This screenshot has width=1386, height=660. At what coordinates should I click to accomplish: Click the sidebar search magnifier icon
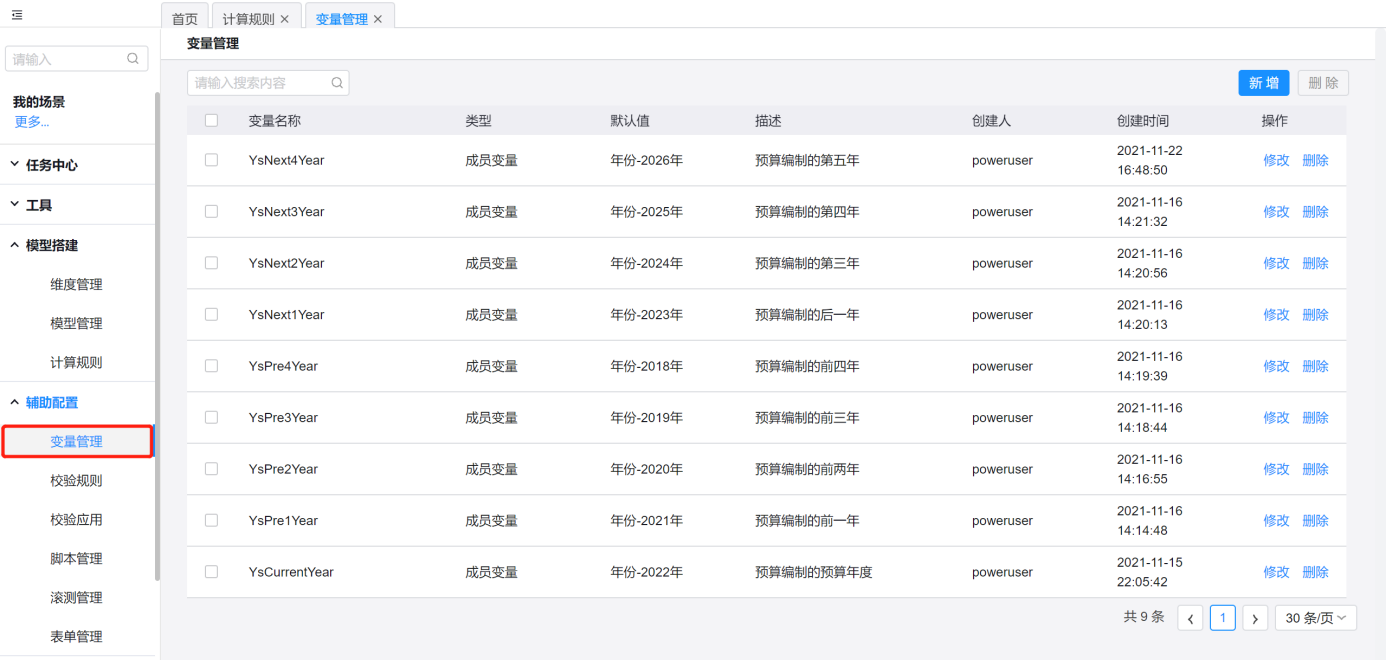[133, 59]
